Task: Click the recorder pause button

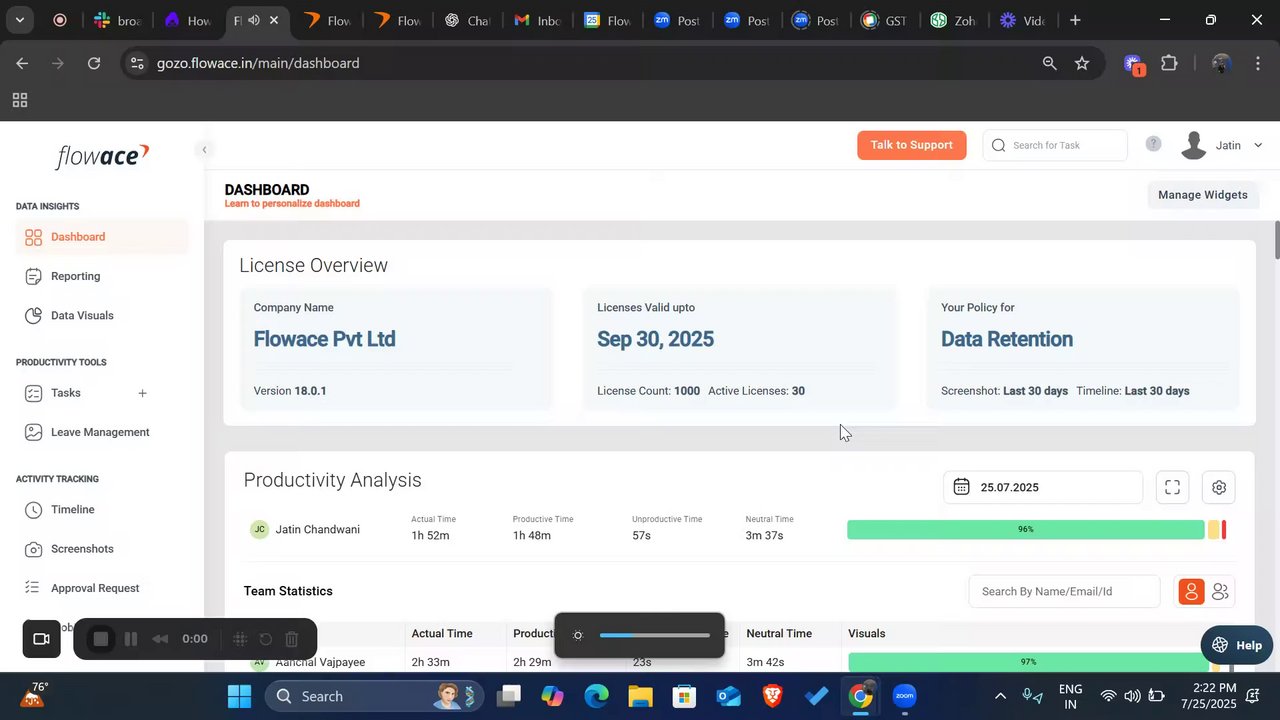Action: (130, 639)
